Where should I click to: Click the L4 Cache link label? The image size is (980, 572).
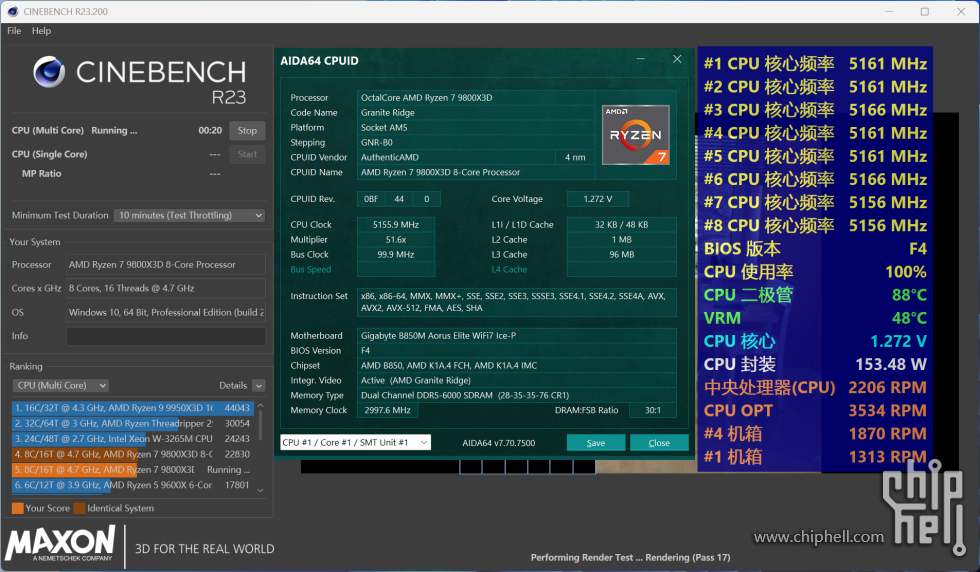509,269
